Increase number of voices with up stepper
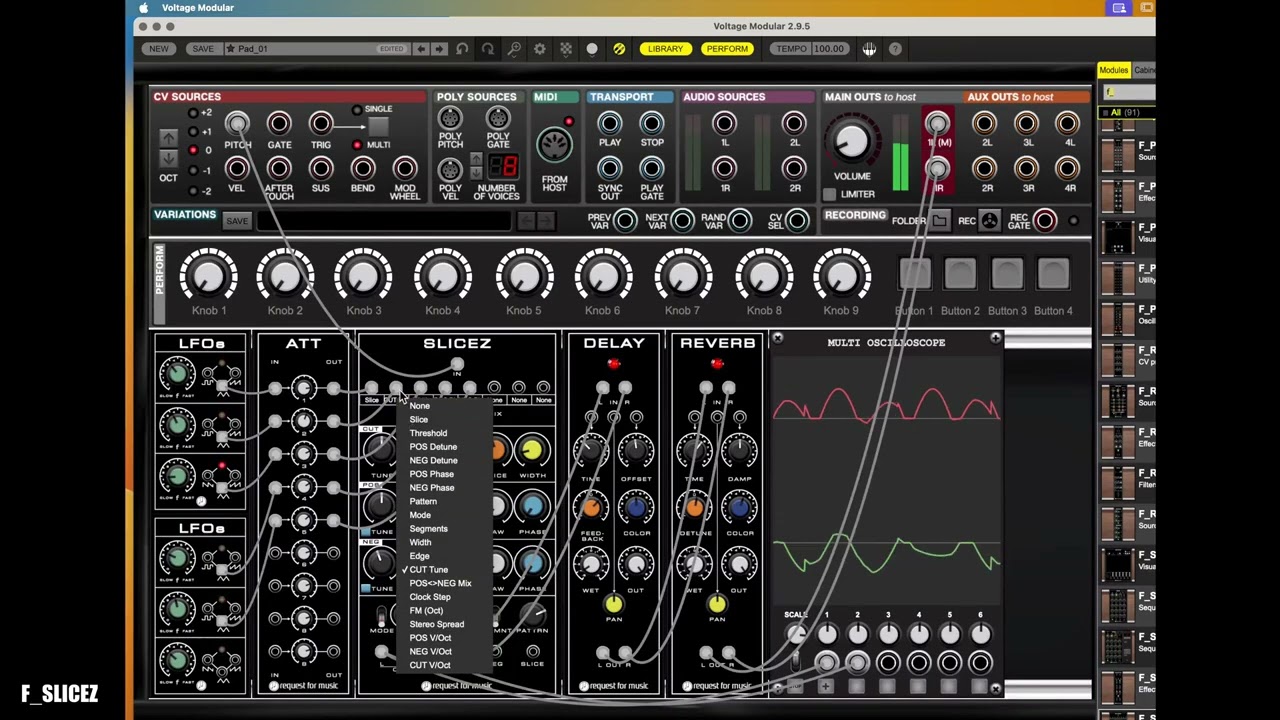Image resolution: width=1280 pixels, height=720 pixels. coord(476,160)
